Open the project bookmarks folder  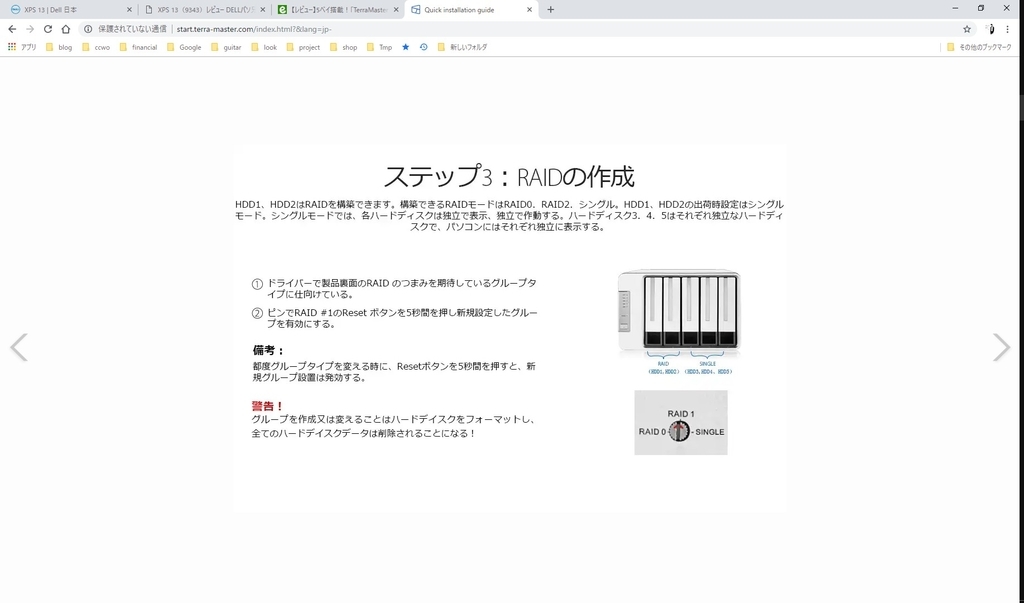point(303,47)
